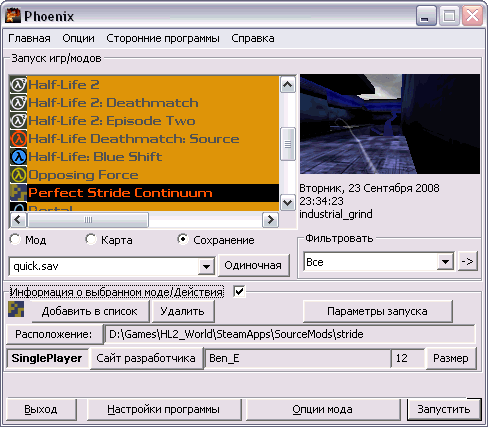488x427 pixels.
Task: Click the Opposing Force green lambda icon
Action: point(18,175)
